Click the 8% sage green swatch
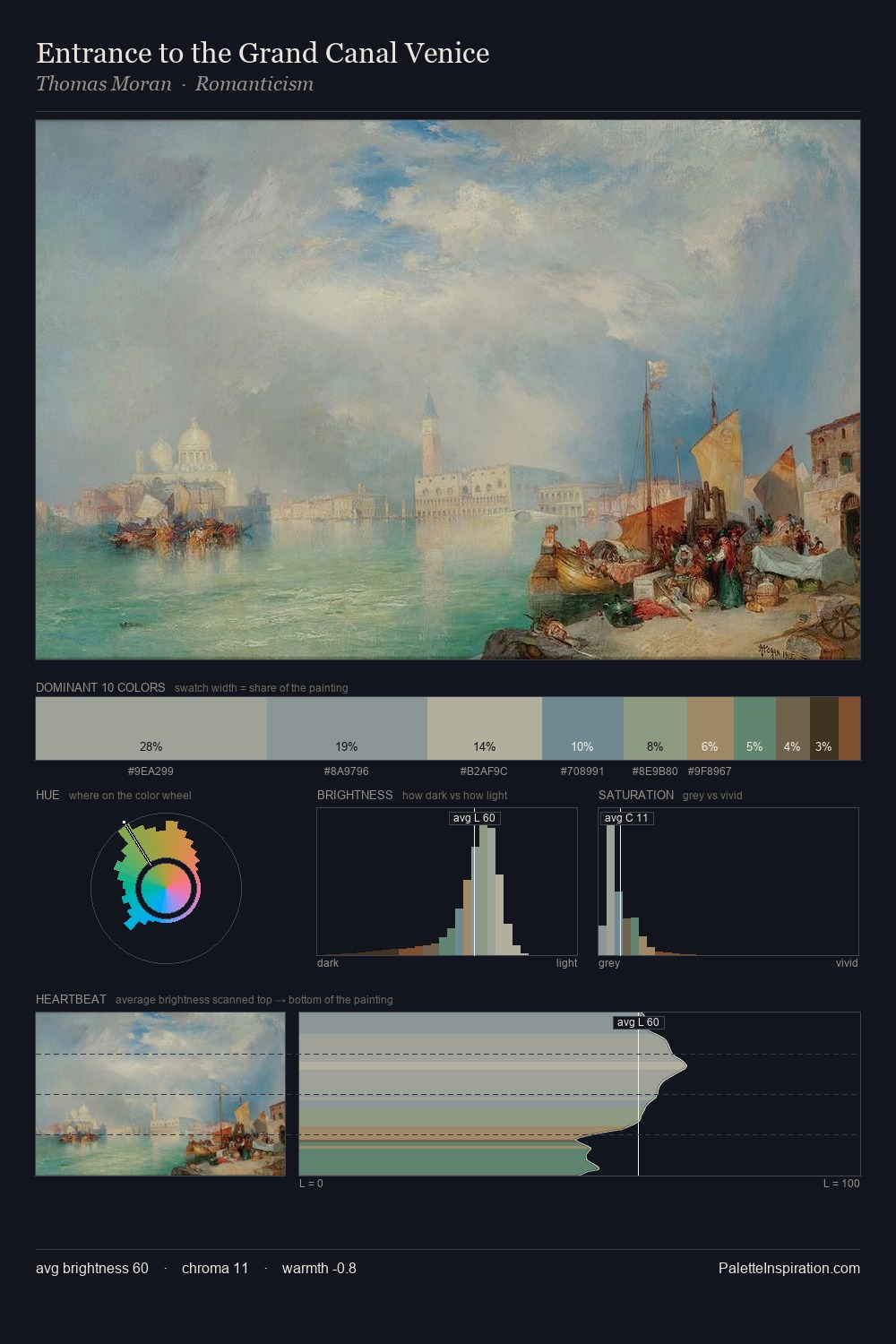896x1344 pixels. point(655,728)
